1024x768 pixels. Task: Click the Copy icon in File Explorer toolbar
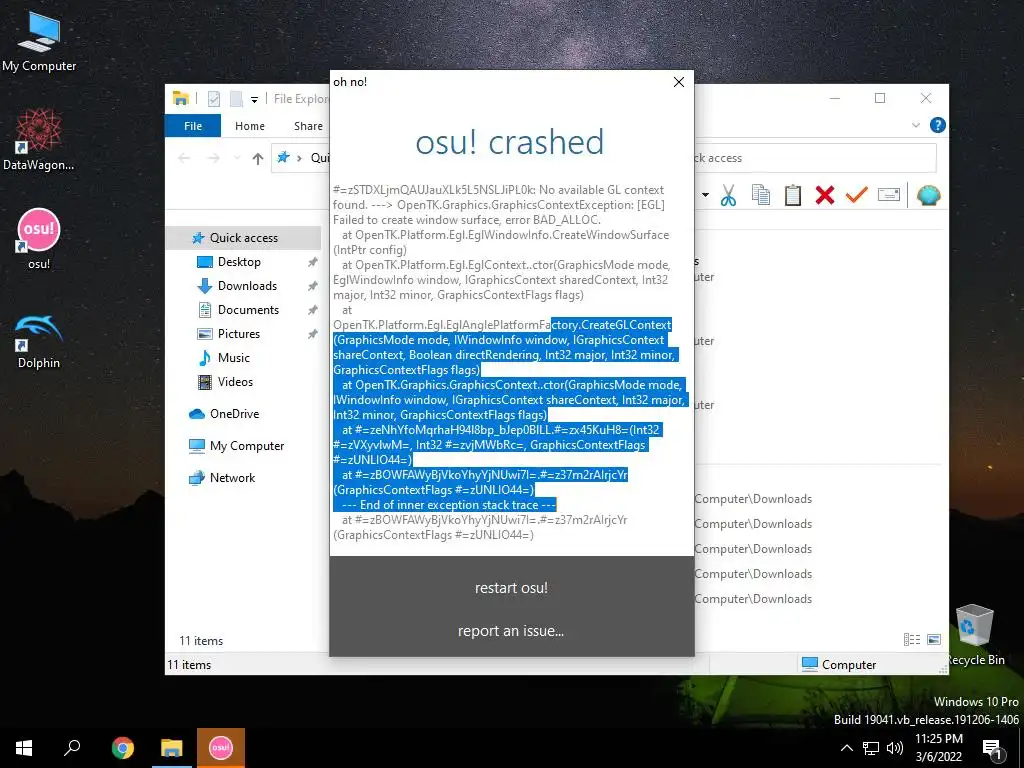pyautogui.click(x=760, y=195)
